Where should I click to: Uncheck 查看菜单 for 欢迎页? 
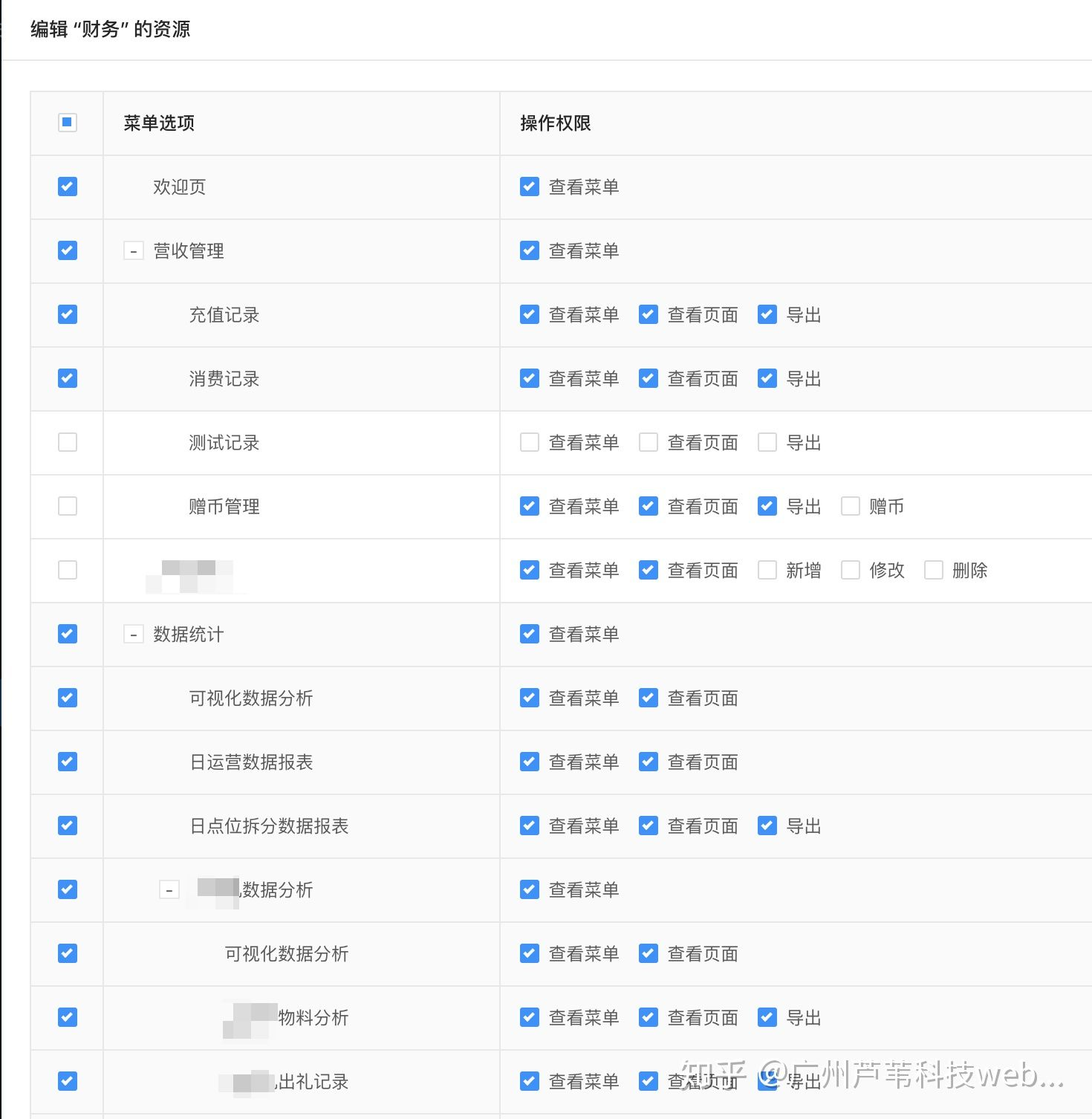[529, 186]
